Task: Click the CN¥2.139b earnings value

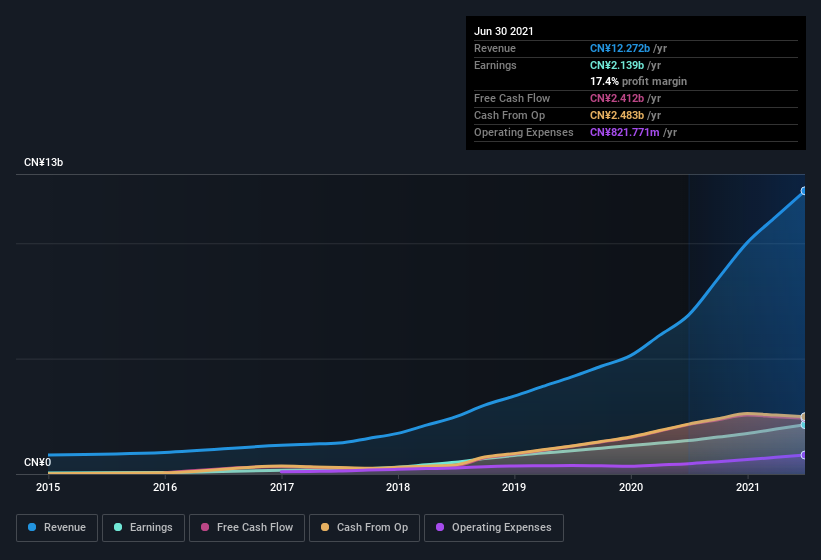Action: point(617,65)
